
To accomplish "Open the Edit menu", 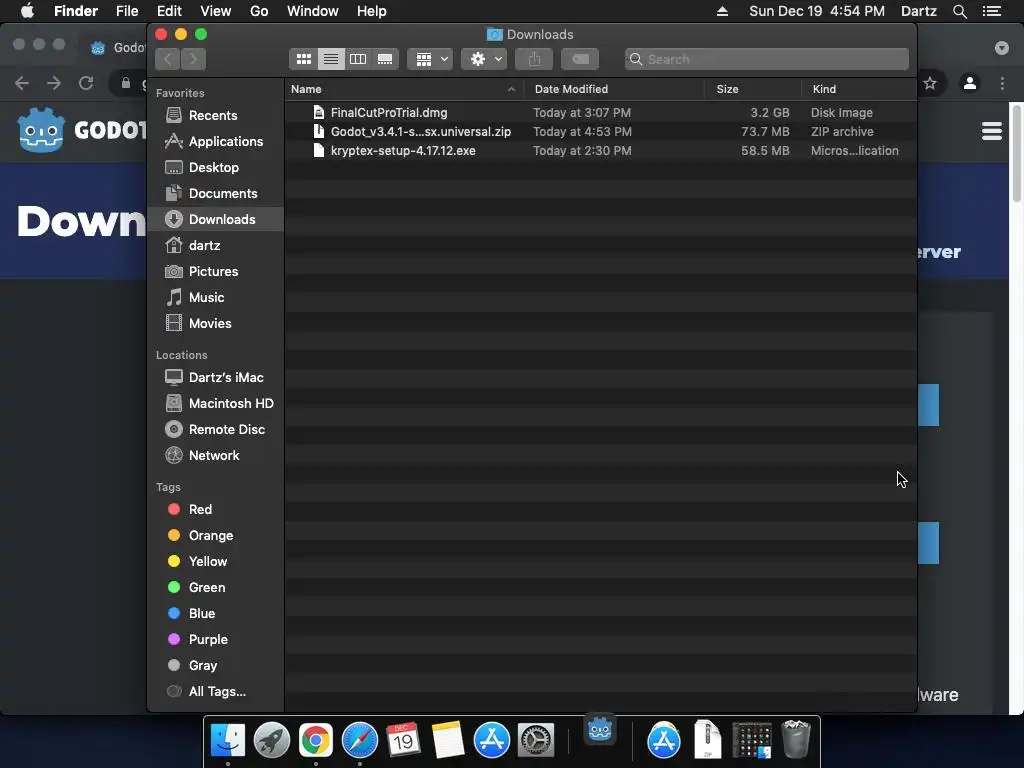I will pos(169,11).
